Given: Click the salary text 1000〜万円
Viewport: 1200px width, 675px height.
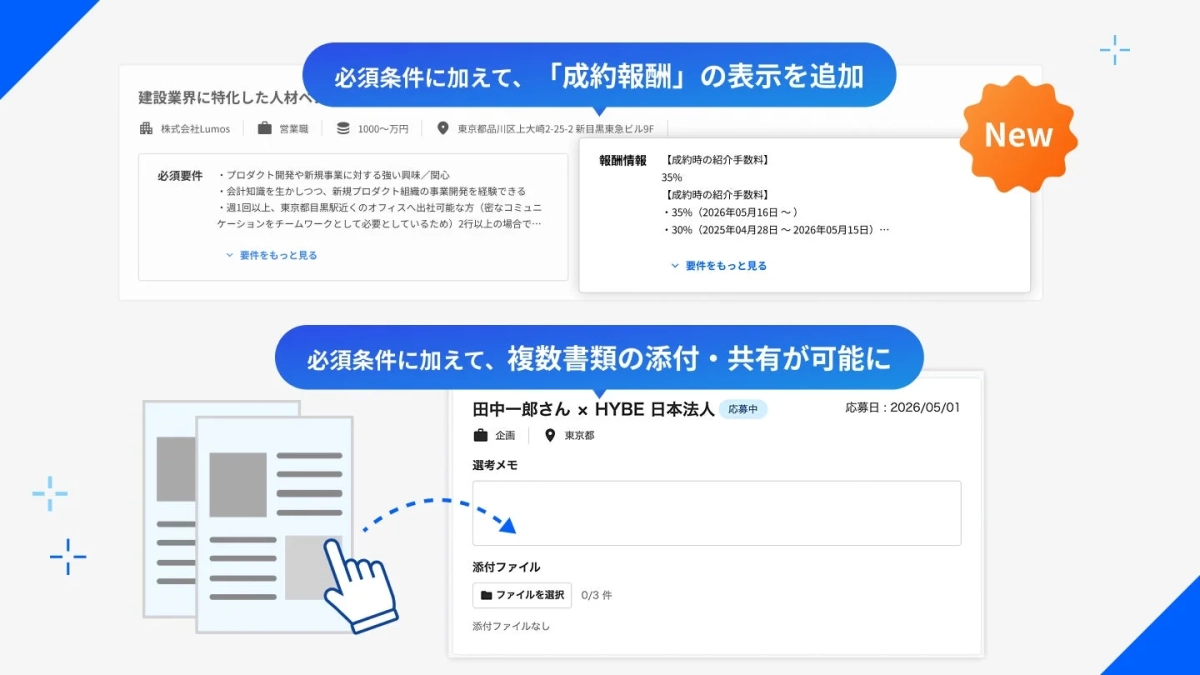Looking at the screenshot, I should tap(383, 129).
